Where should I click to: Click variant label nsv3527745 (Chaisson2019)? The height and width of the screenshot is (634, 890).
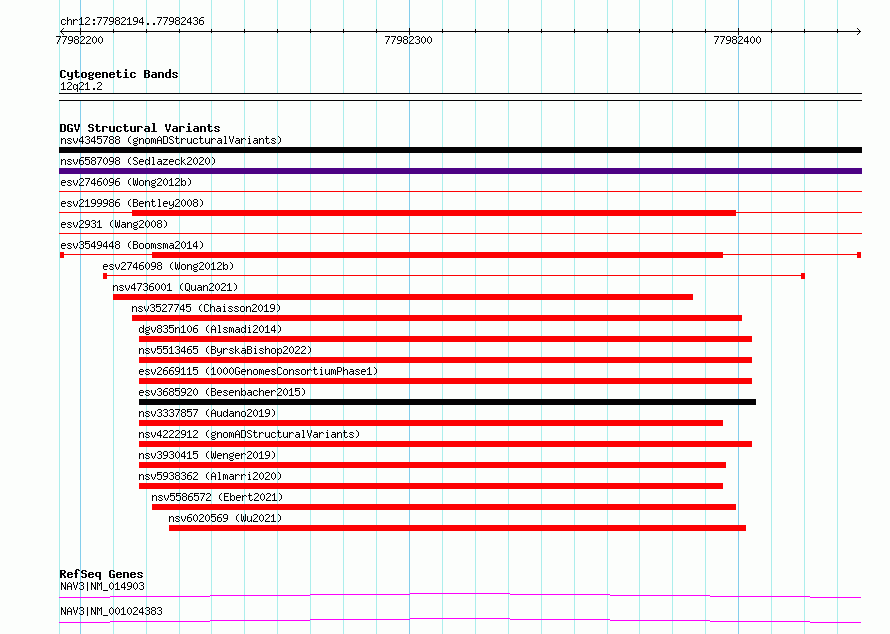206,308
